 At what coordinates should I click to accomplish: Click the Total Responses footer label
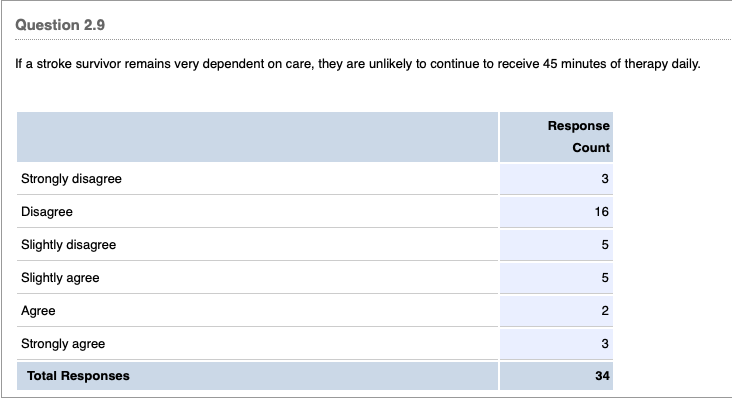click(78, 376)
